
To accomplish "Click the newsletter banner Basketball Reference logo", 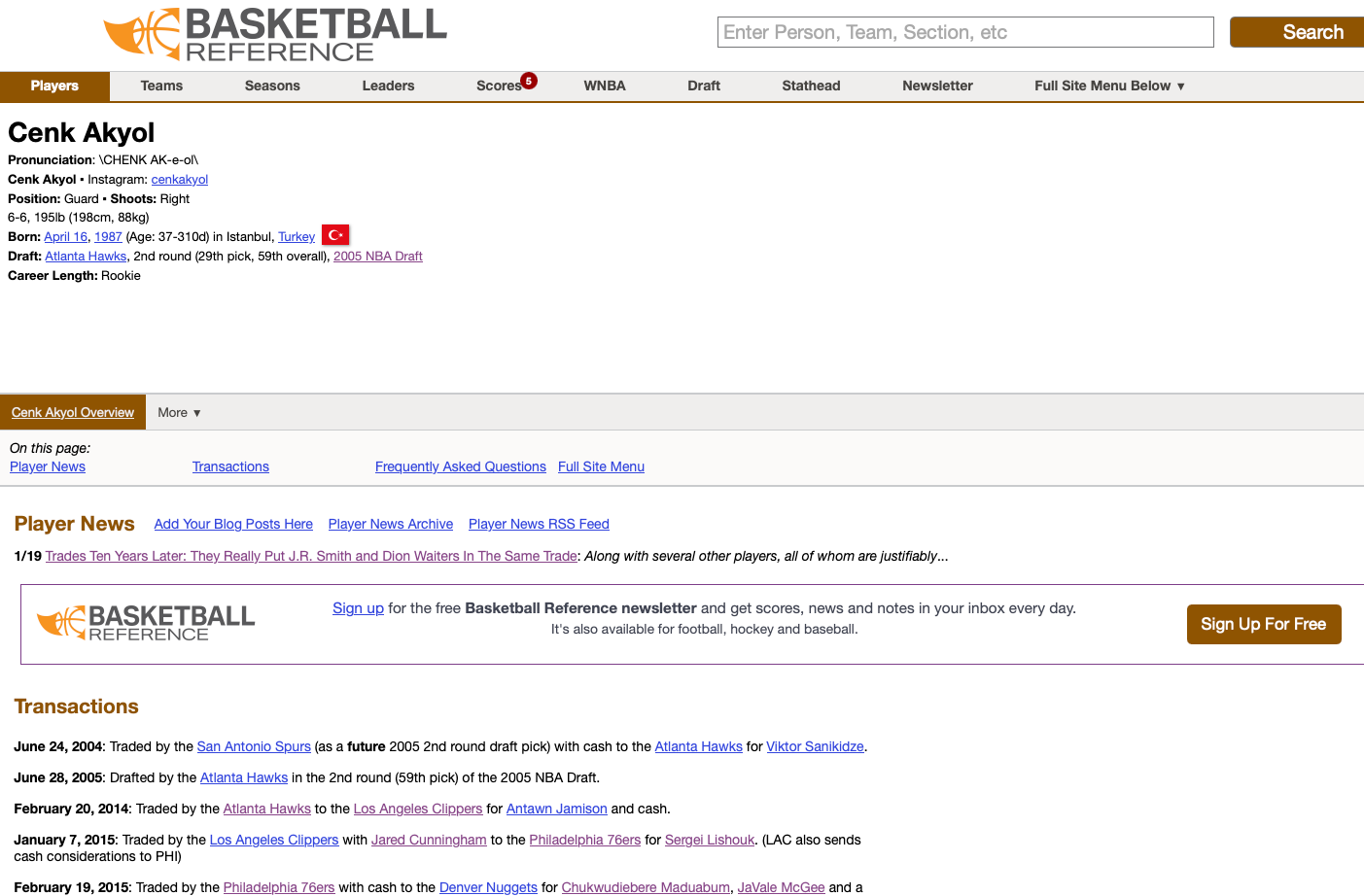I will click(x=146, y=624).
